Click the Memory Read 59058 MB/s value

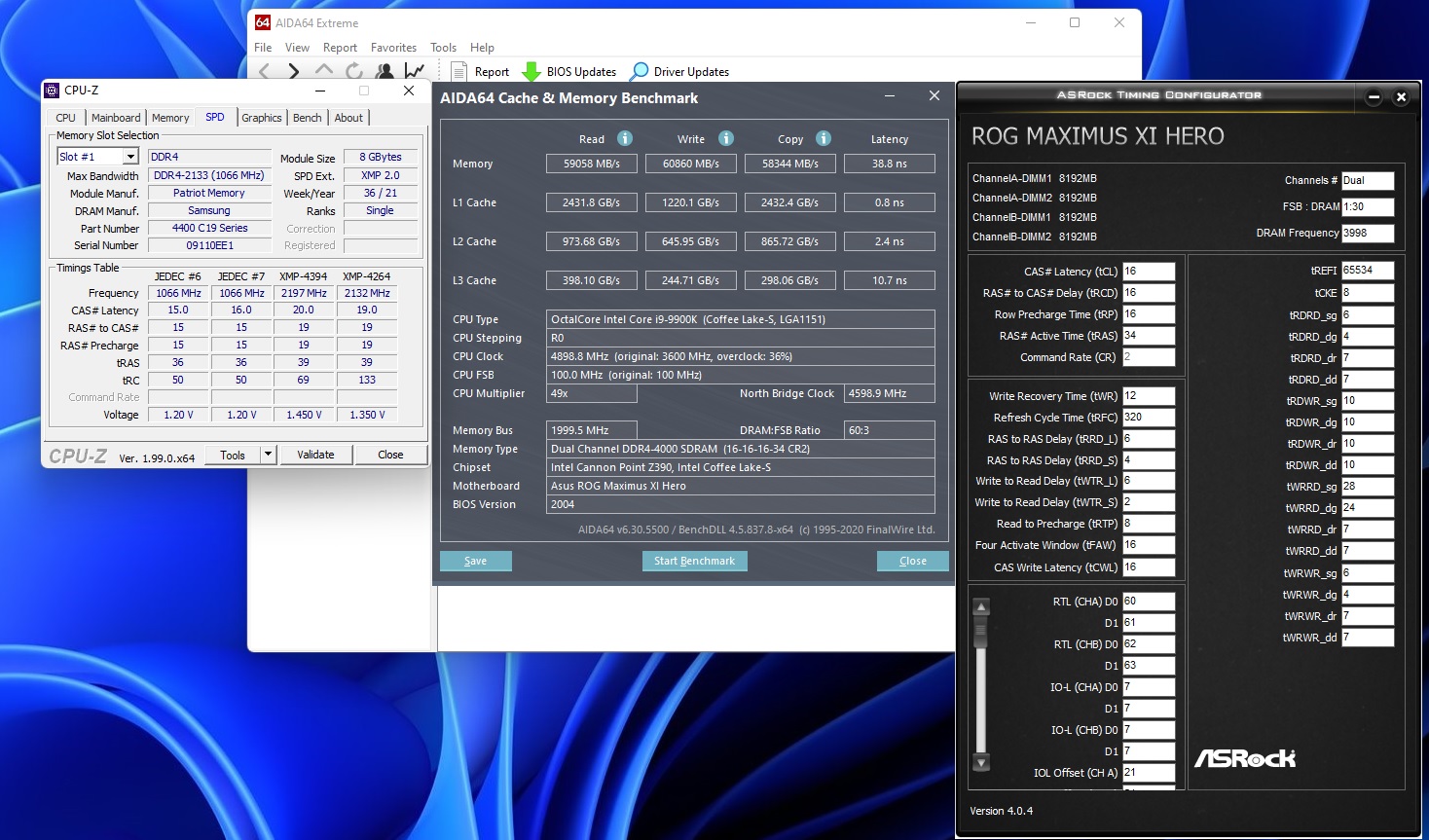pyautogui.click(x=592, y=164)
